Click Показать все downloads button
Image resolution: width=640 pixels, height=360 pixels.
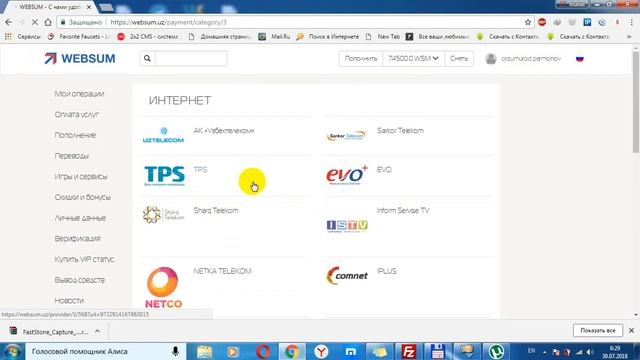[x=598, y=331]
